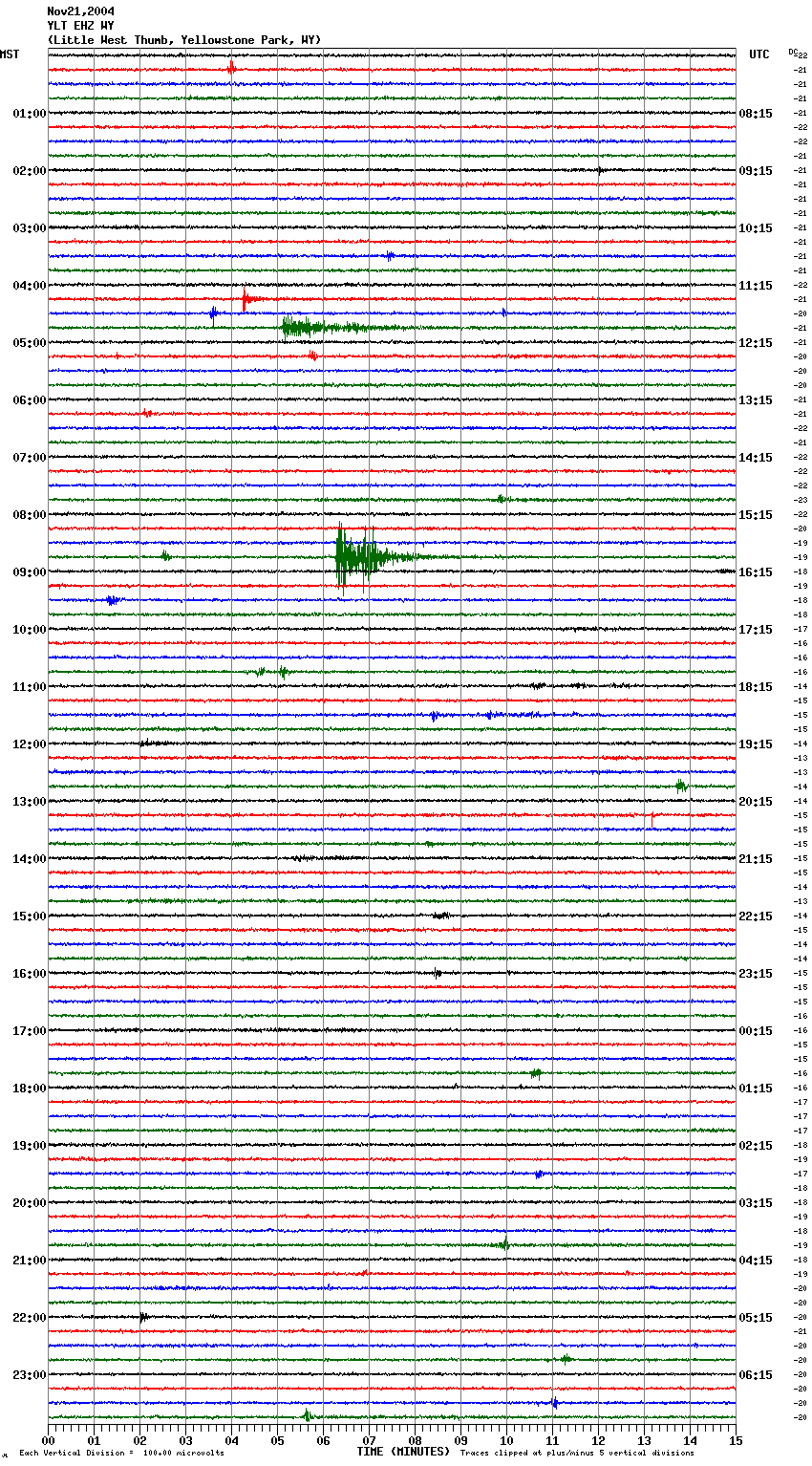812x1466 pixels.
Task: Click the 20:15 UTC time label
Action: tap(756, 802)
